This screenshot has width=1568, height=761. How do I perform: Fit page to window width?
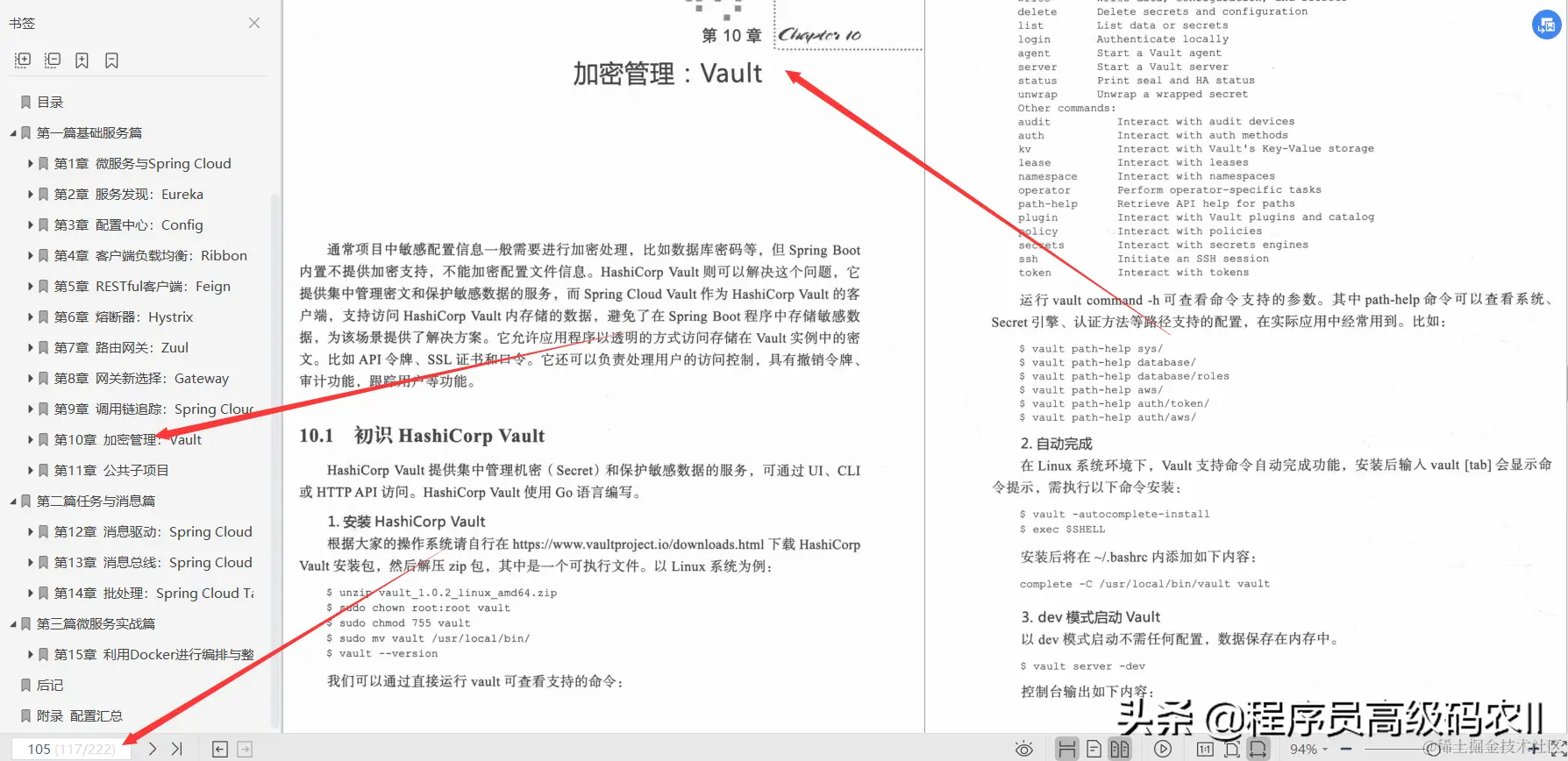(x=1258, y=749)
